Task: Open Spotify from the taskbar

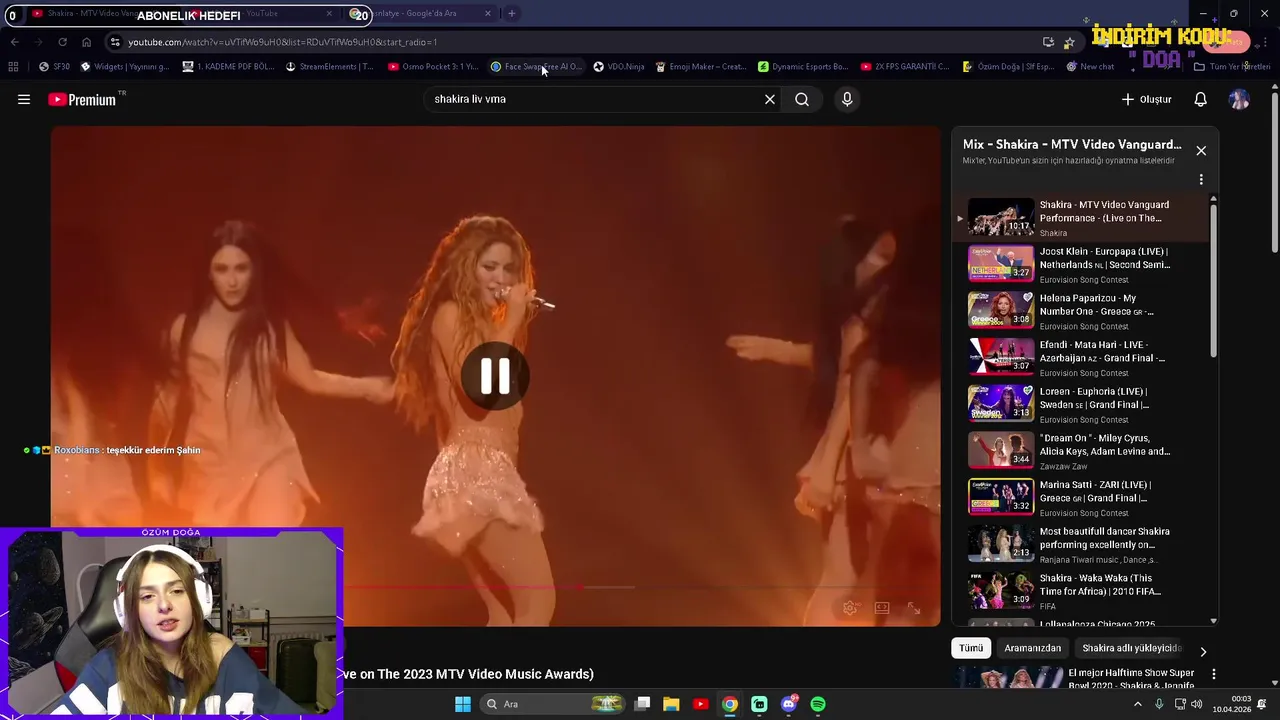Action: click(818, 704)
